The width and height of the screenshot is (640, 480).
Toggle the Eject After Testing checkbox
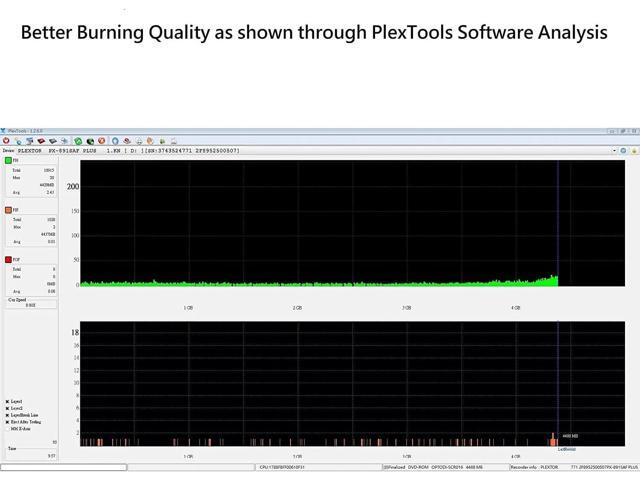pos(7,422)
